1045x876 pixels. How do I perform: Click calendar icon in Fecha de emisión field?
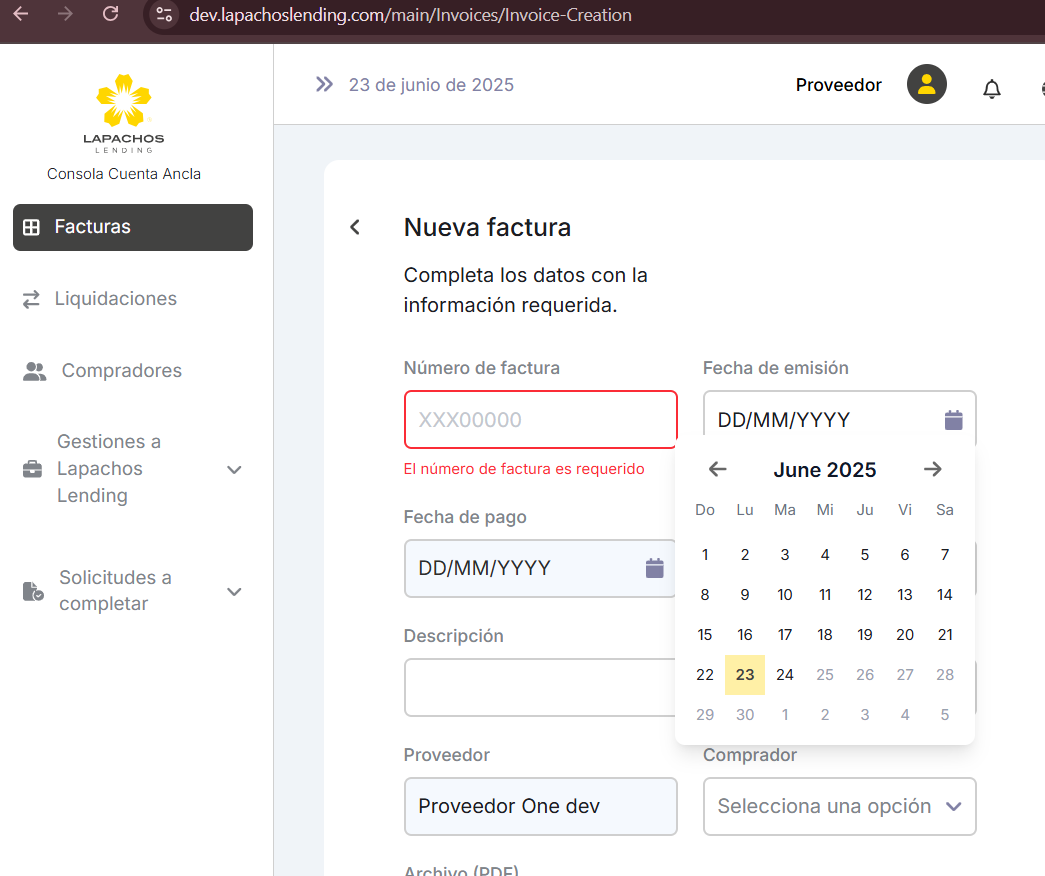coord(953,420)
